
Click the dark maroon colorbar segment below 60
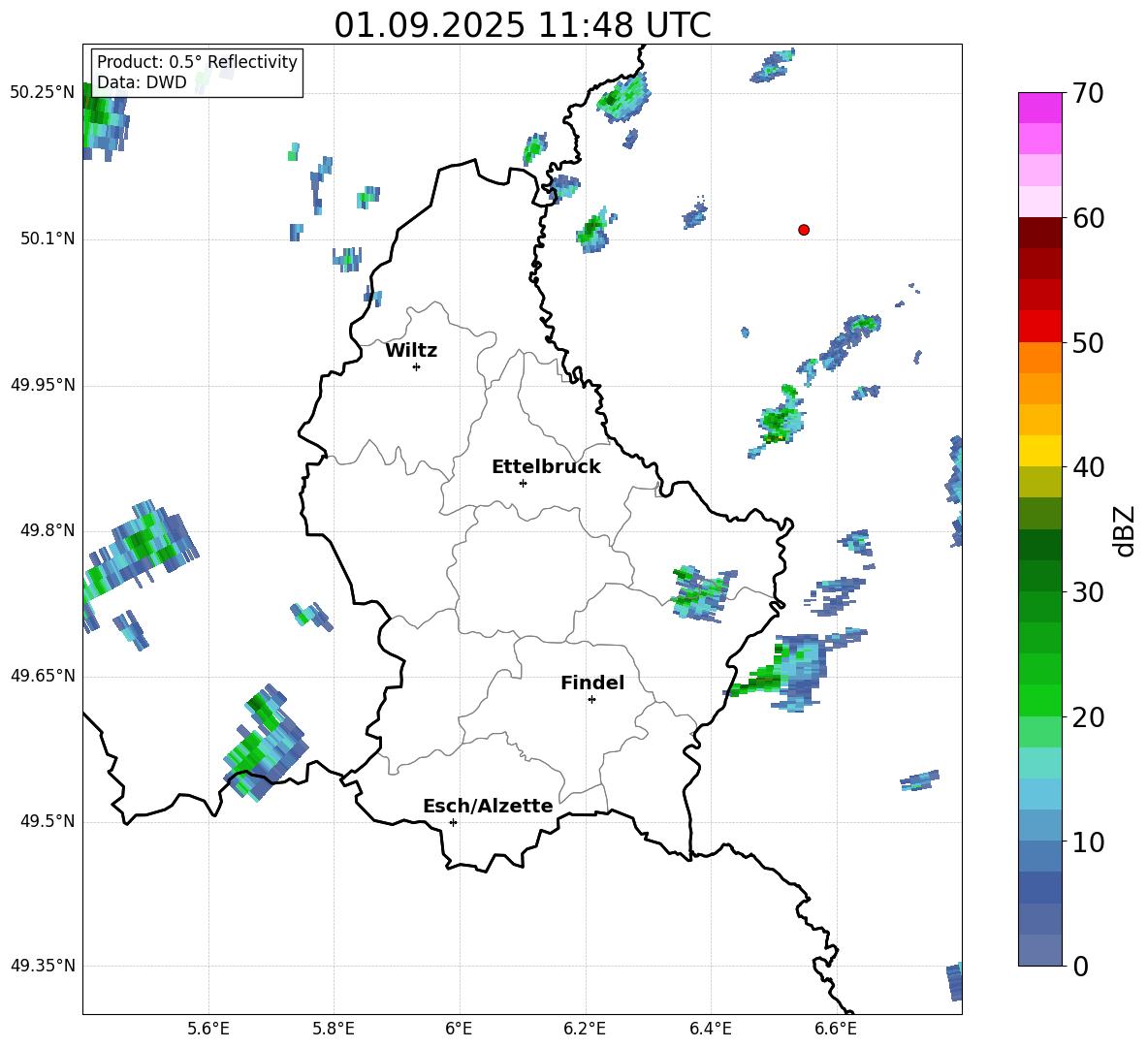coord(1040,233)
